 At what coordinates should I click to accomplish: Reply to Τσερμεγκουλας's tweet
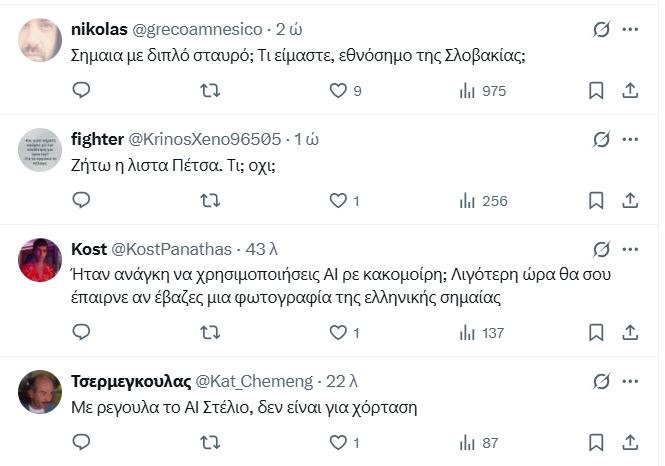pos(82,443)
